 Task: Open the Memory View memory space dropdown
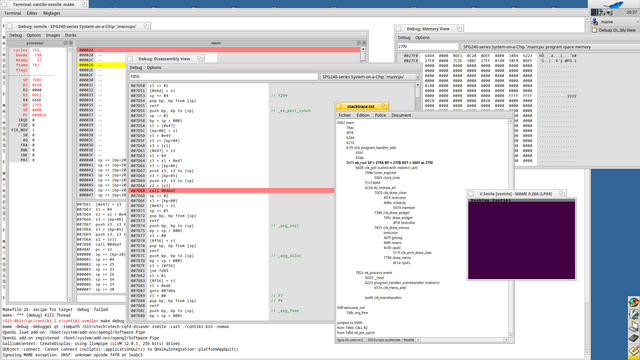(550, 47)
